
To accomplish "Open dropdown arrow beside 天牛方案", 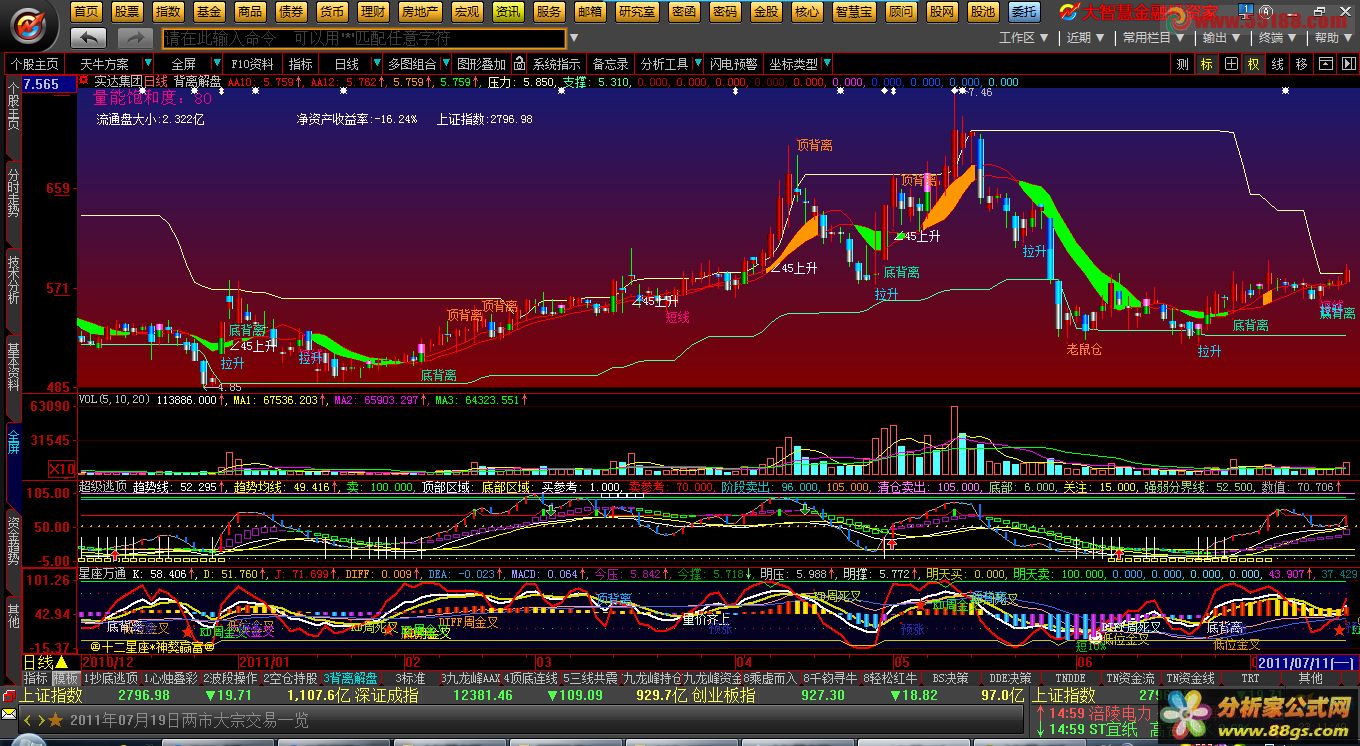I will 147,64.
